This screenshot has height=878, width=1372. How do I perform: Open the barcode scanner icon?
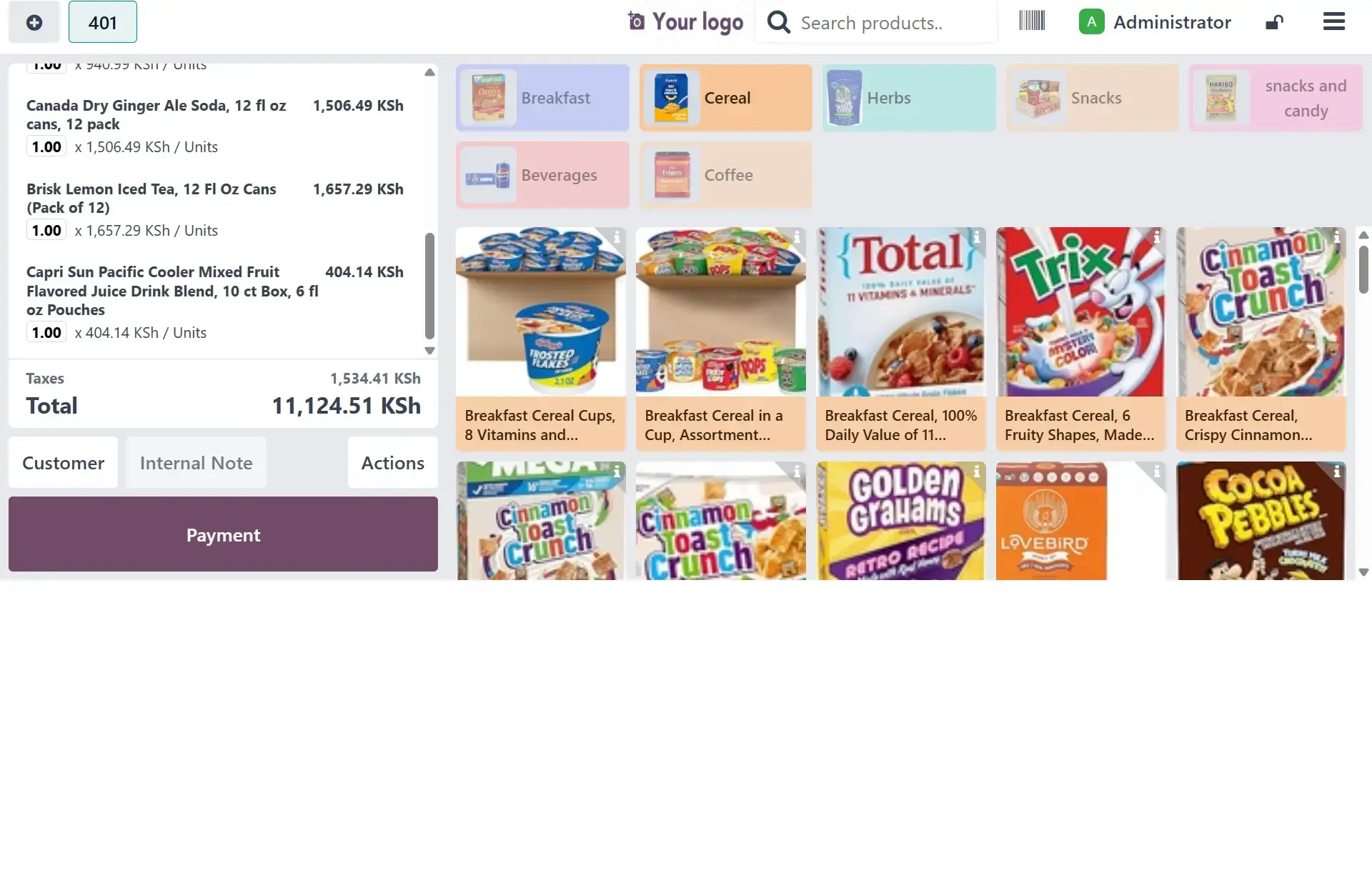pos(1031,21)
